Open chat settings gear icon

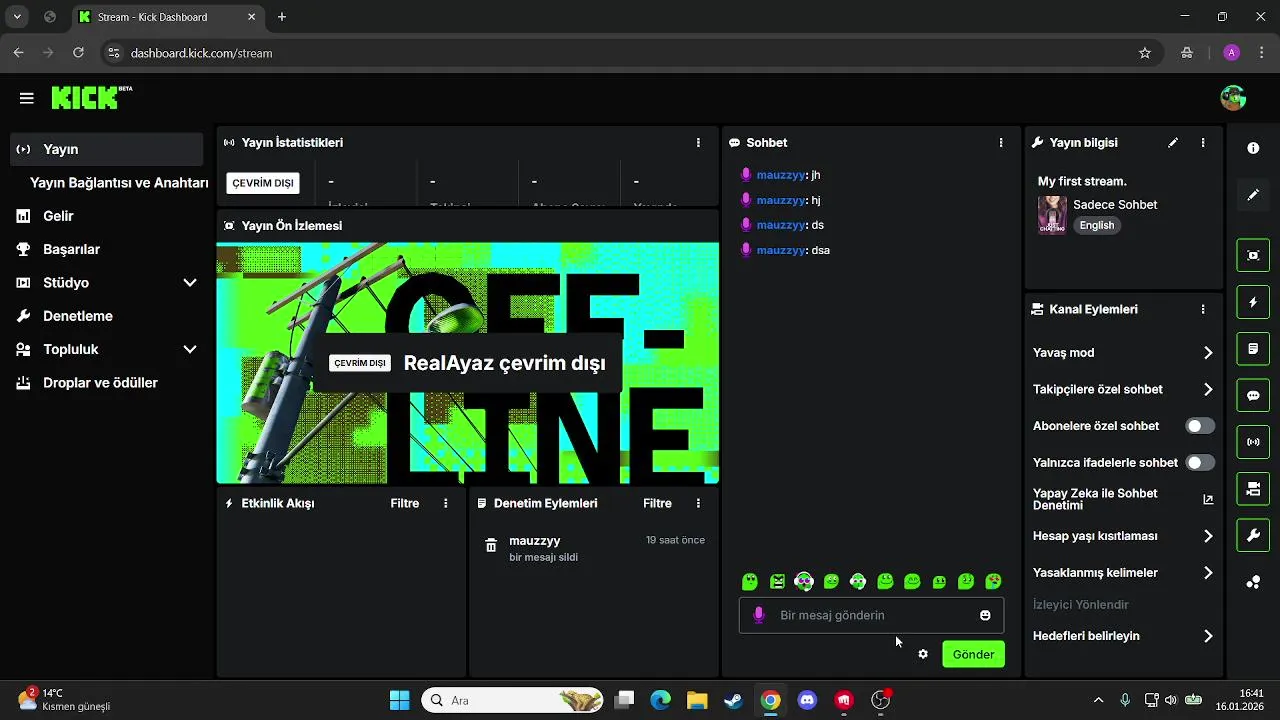pyautogui.click(x=923, y=654)
